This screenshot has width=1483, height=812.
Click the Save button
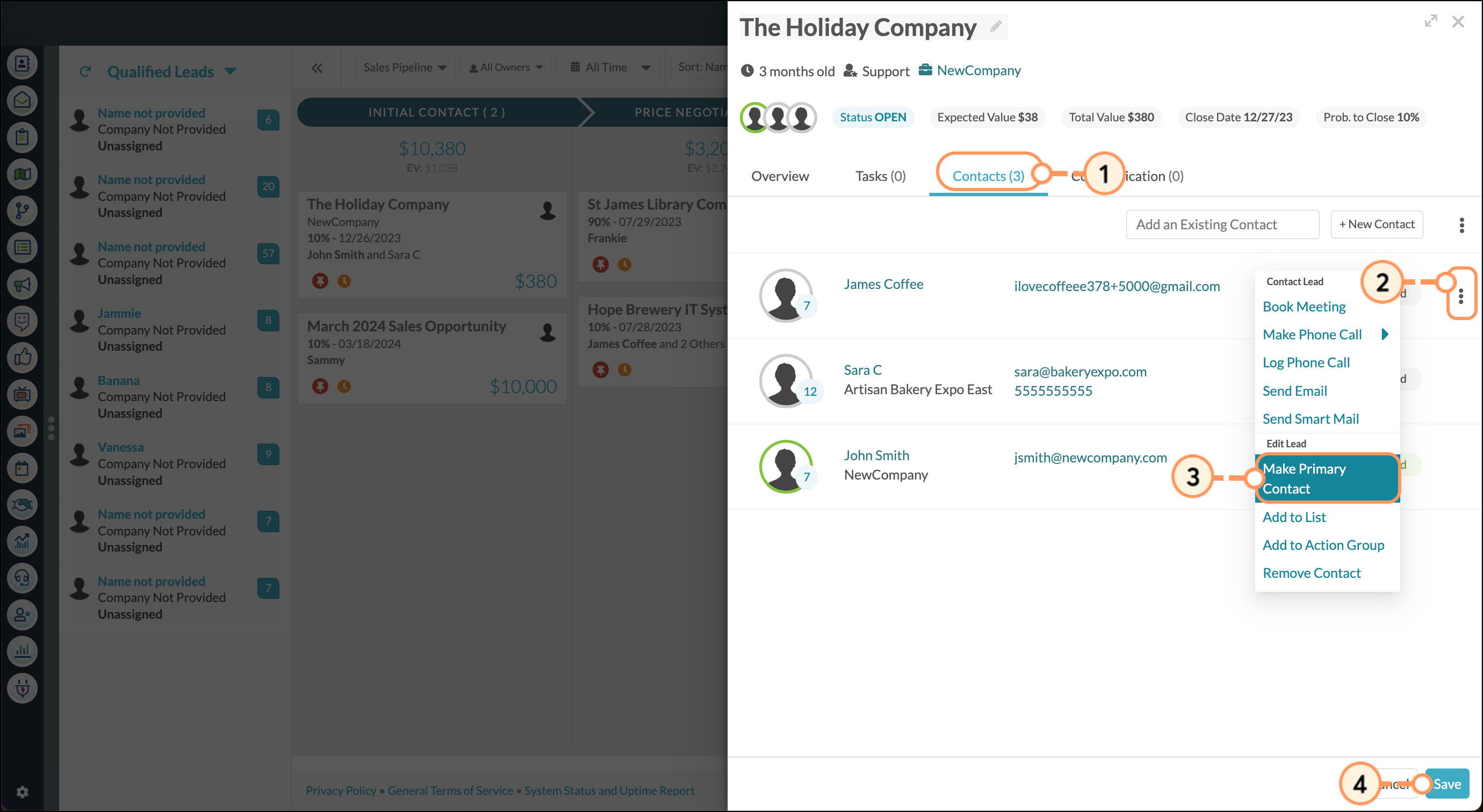[x=1448, y=784]
